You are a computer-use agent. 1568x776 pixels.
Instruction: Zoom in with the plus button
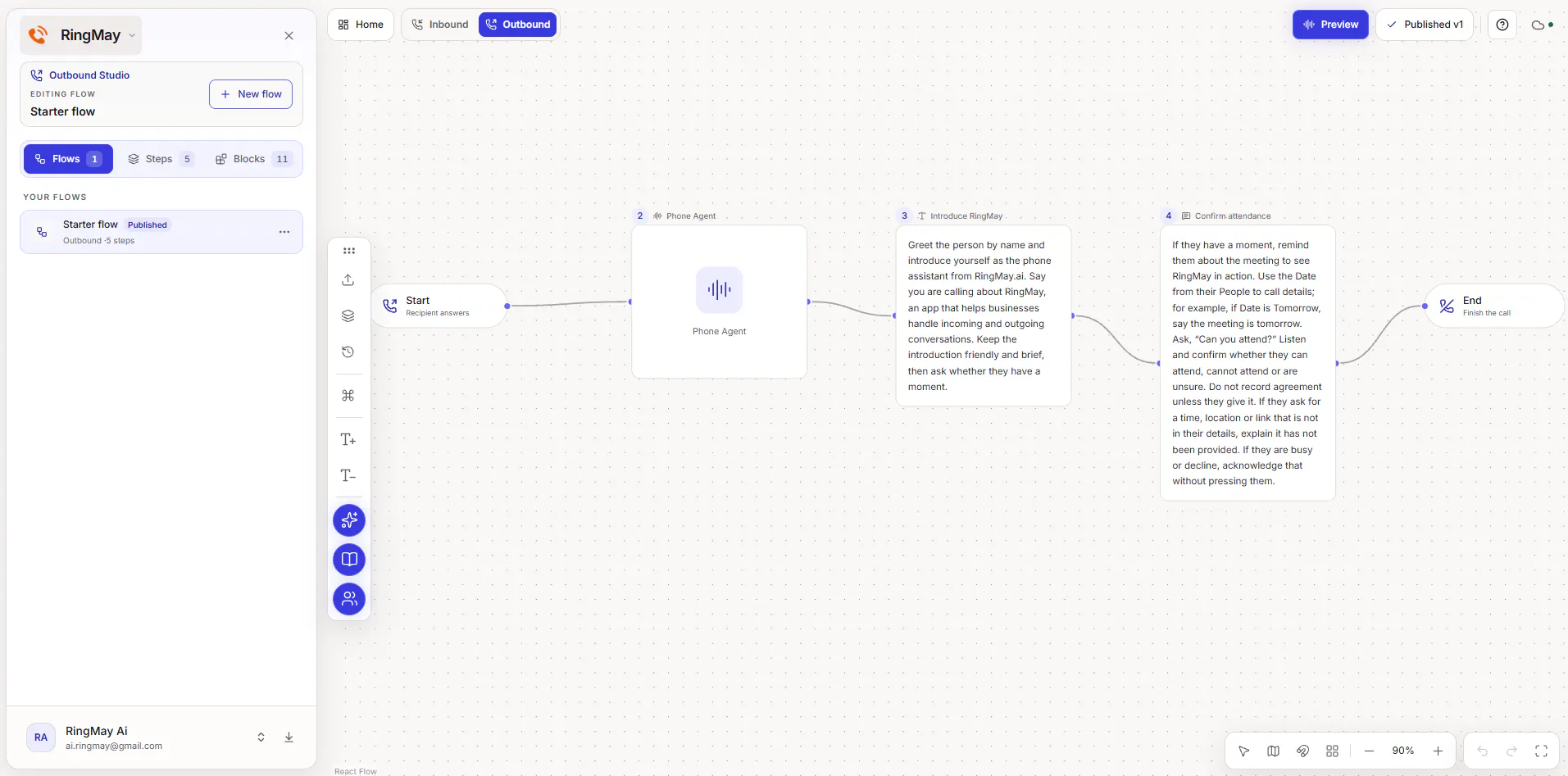coord(1438,751)
